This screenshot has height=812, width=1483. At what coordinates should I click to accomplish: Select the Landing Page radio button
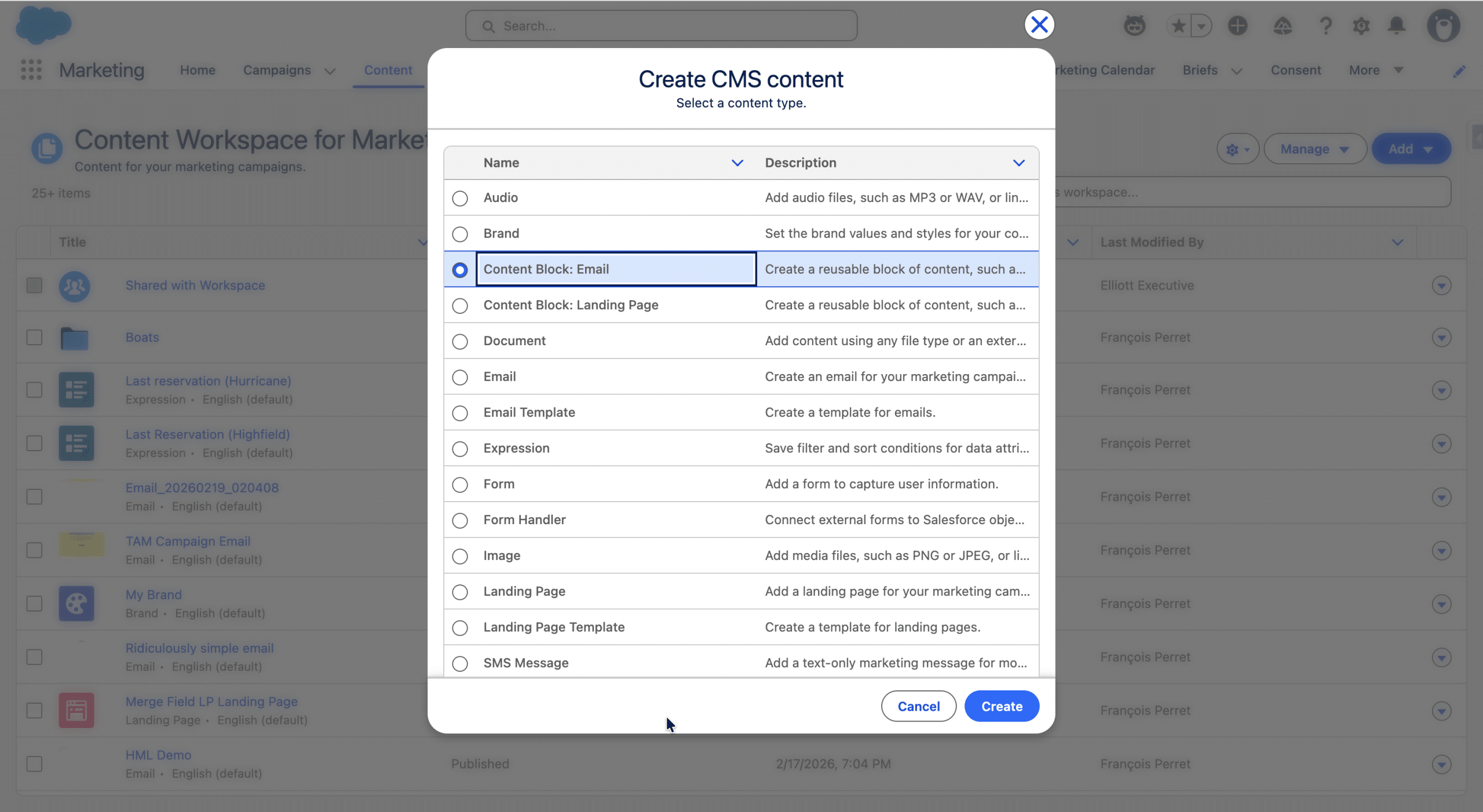point(460,592)
